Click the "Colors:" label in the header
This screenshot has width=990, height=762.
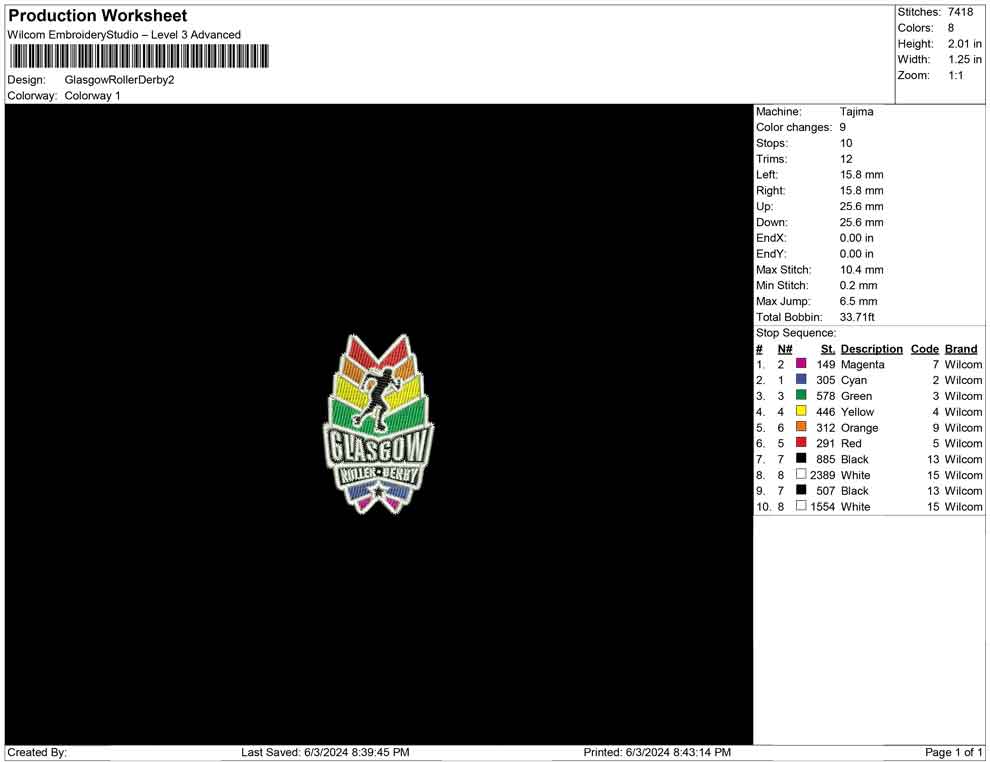point(915,28)
